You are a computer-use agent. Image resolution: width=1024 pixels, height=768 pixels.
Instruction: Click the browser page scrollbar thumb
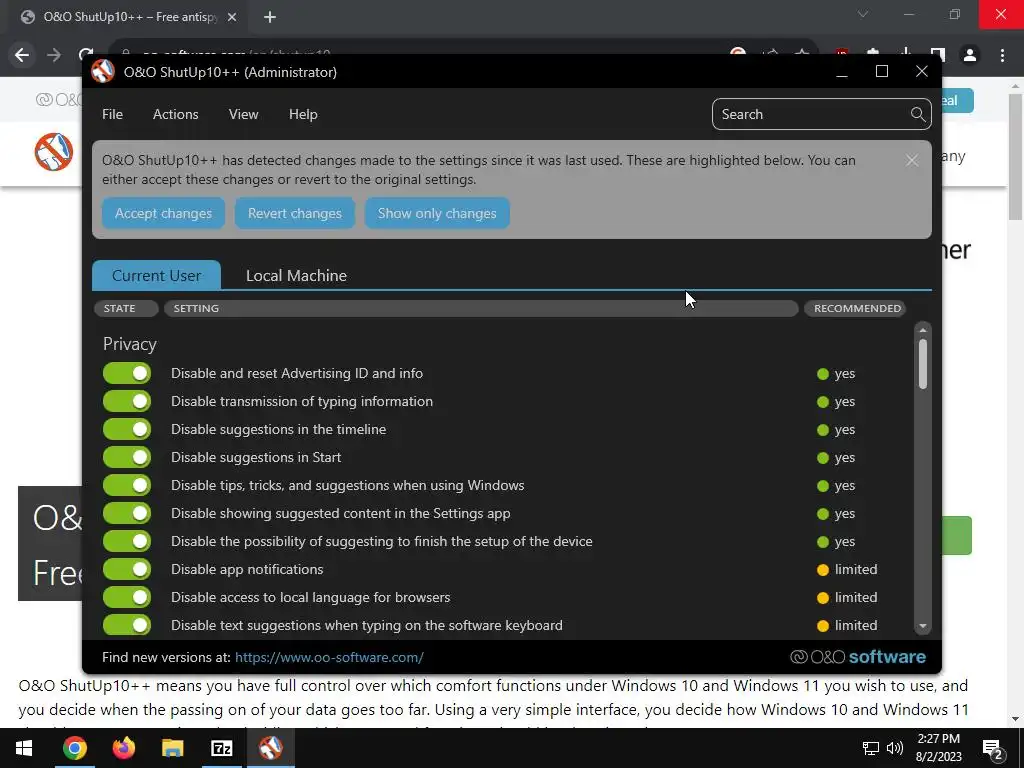(1015, 157)
